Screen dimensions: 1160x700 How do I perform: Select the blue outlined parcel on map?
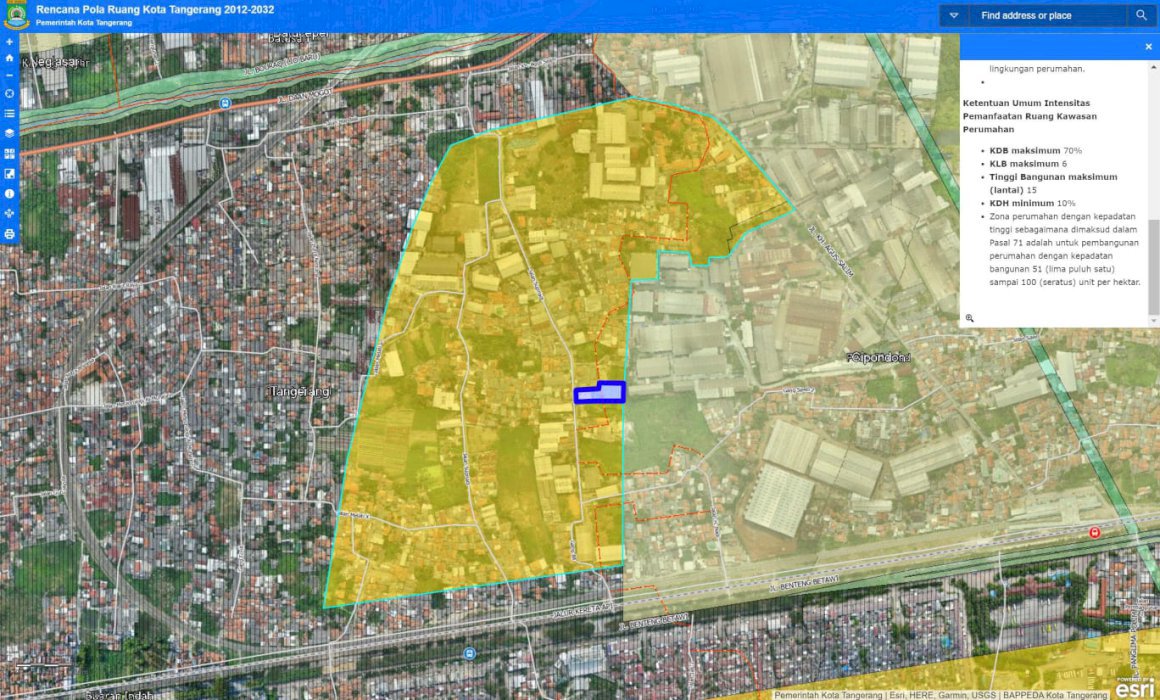pyautogui.click(x=600, y=393)
